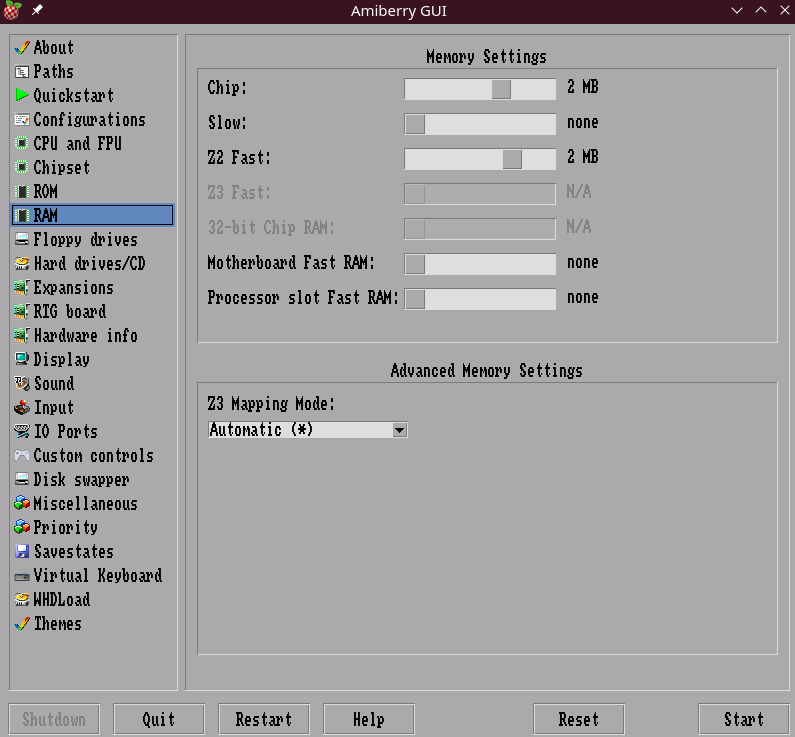
Task: Click the "Z3 Mapping Mode:" label
Action: point(271,403)
